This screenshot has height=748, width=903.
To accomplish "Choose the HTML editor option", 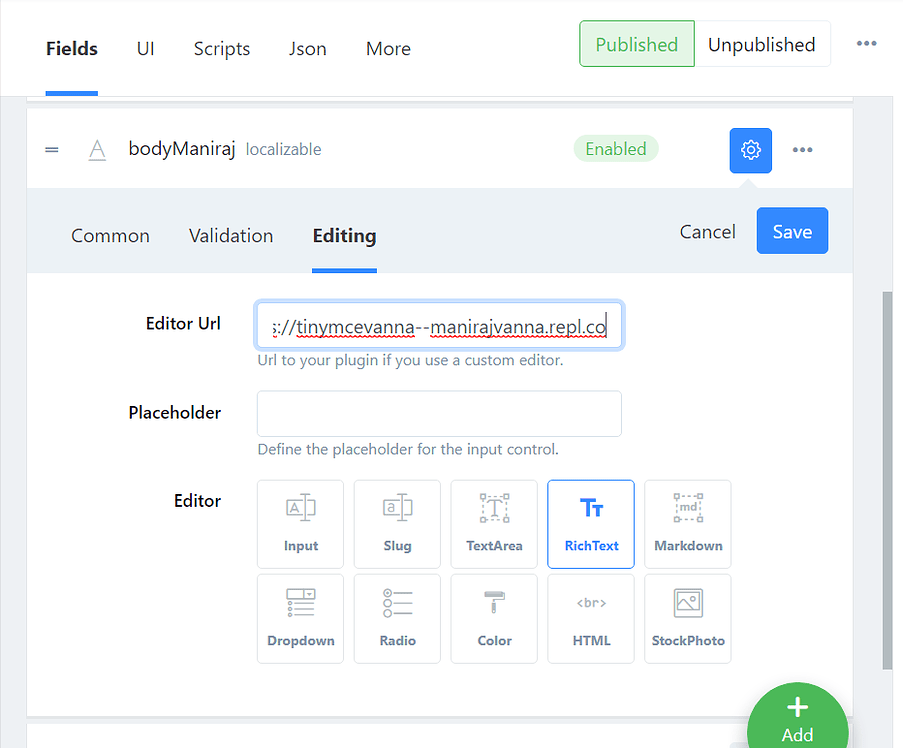I will tap(591, 619).
